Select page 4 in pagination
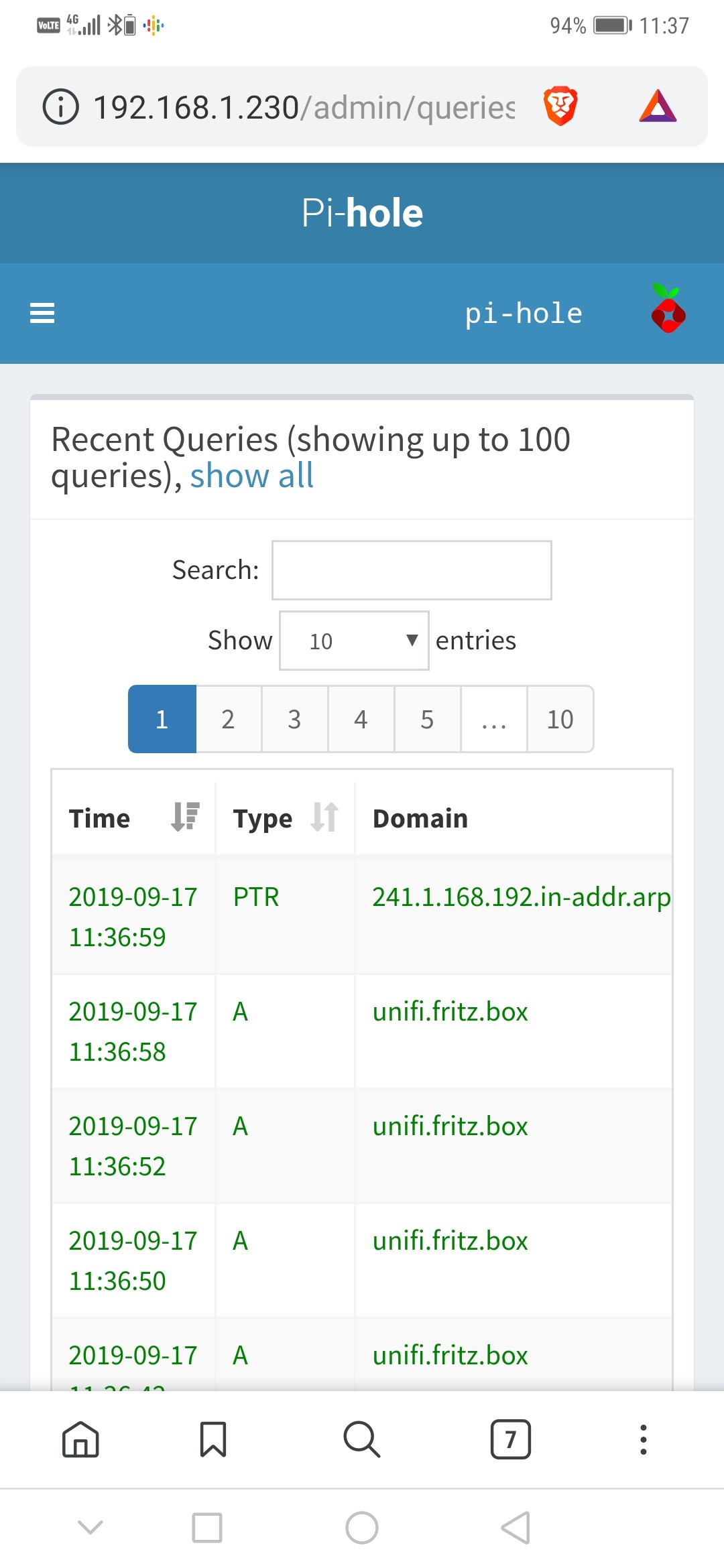The height and width of the screenshot is (1568, 724). 361,719
